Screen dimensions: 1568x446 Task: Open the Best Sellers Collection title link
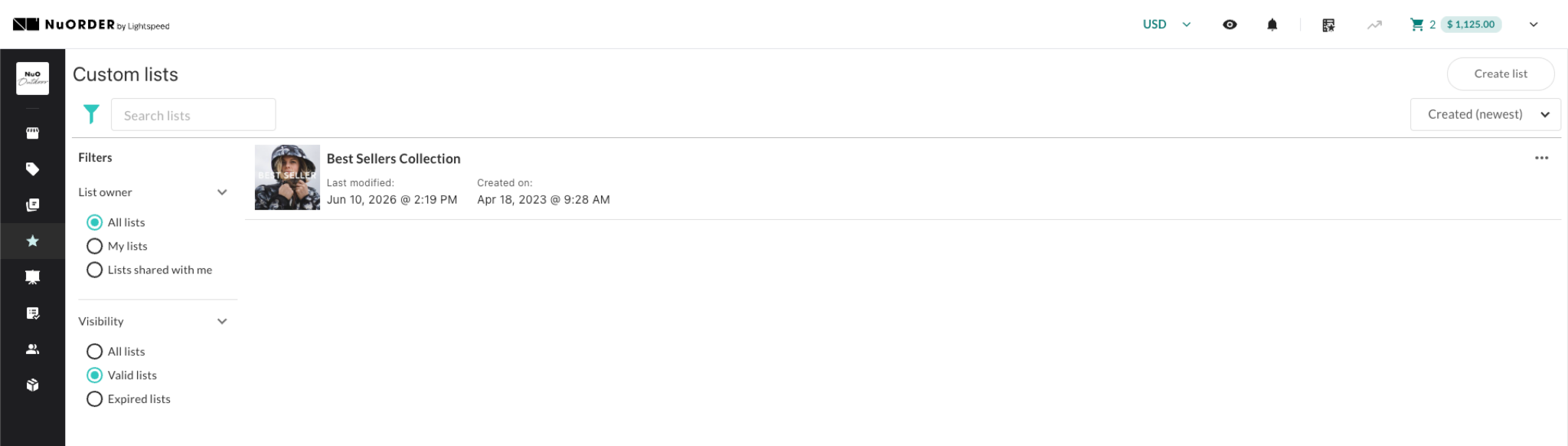tap(394, 159)
